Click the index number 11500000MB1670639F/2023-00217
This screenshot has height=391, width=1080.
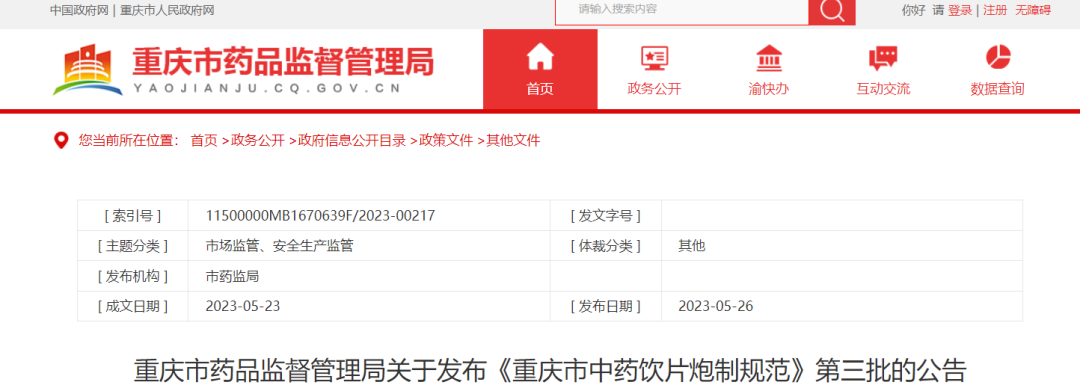point(320,215)
